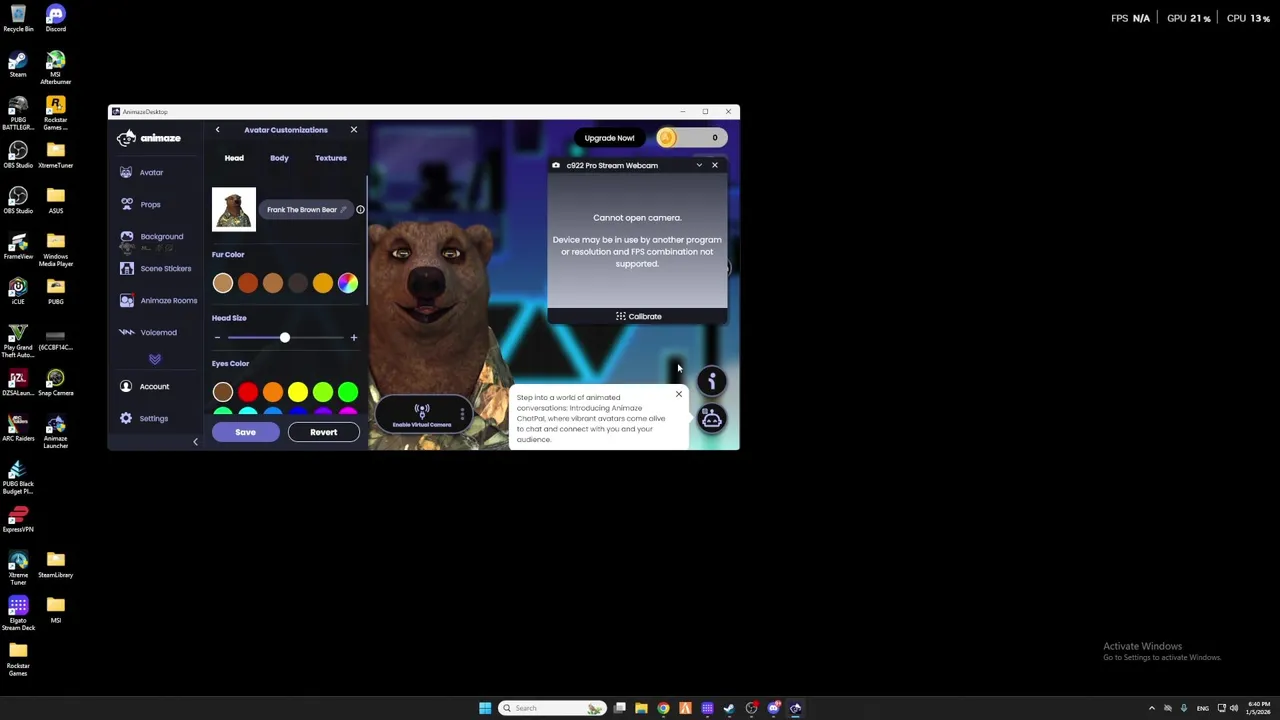Open the Avatar section in sidebar

coord(141,172)
